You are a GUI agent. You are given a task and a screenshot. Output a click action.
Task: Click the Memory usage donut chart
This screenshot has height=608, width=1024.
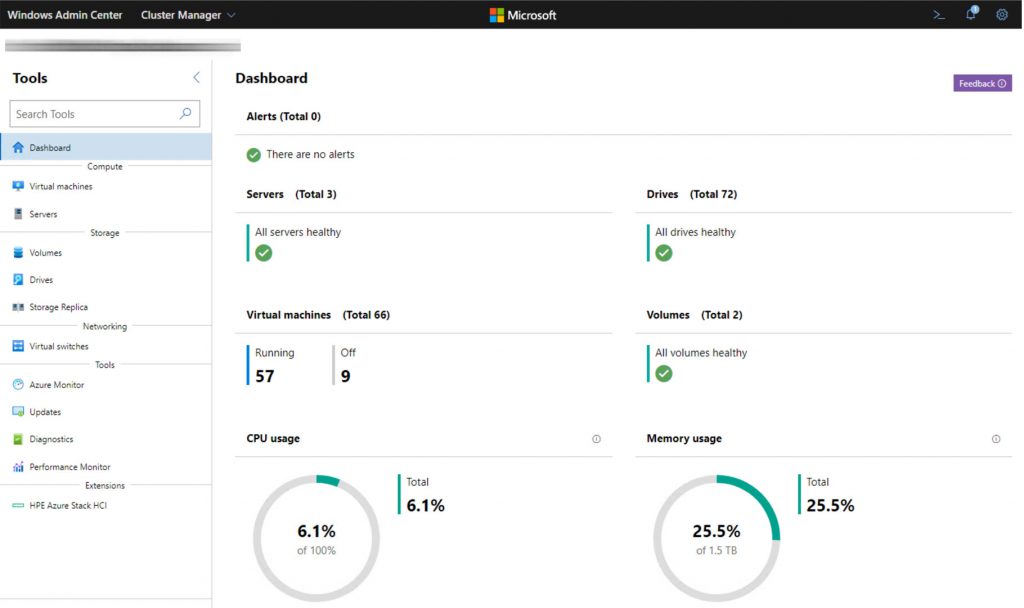tap(716, 538)
